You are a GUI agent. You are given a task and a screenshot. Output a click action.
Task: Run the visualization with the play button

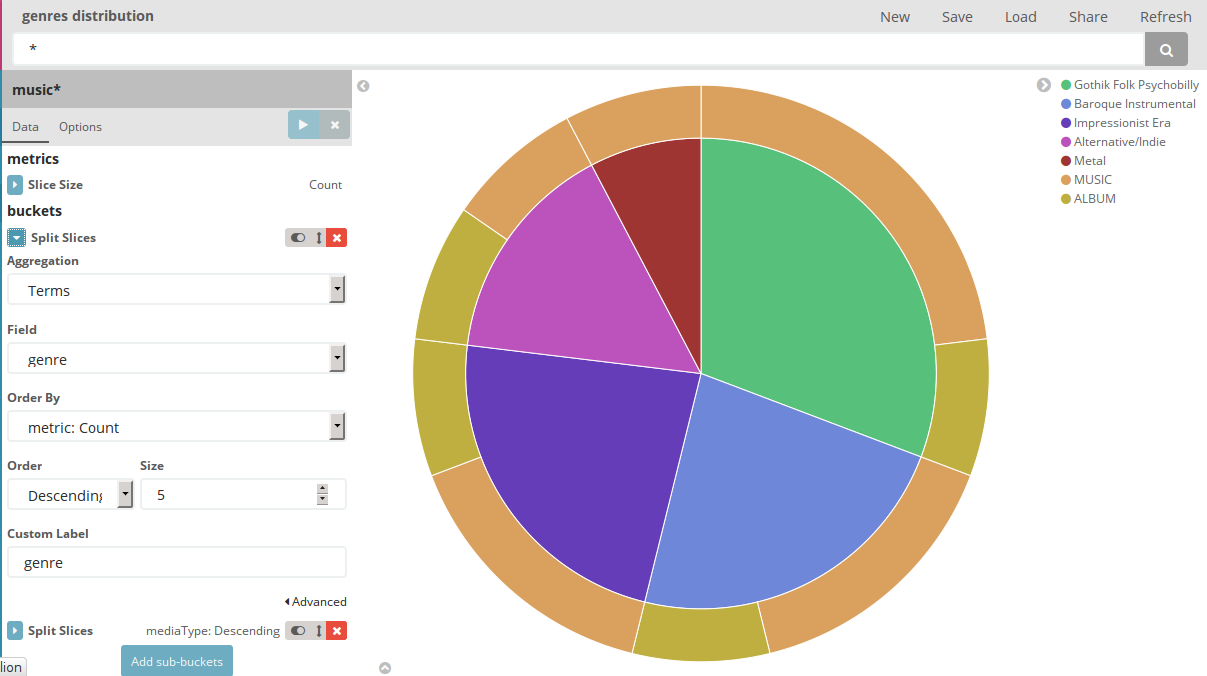click(x=303, y=125)
